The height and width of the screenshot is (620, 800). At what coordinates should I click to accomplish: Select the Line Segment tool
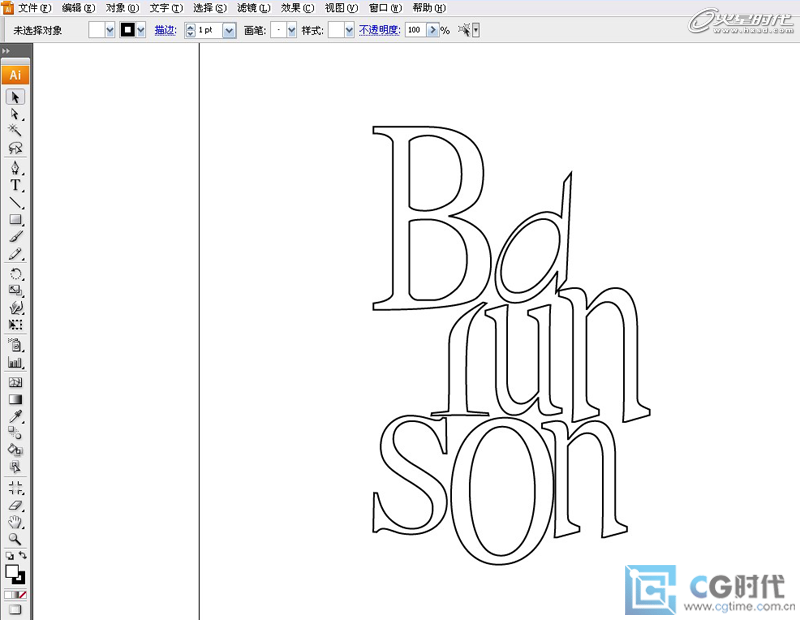click(15, 203)
